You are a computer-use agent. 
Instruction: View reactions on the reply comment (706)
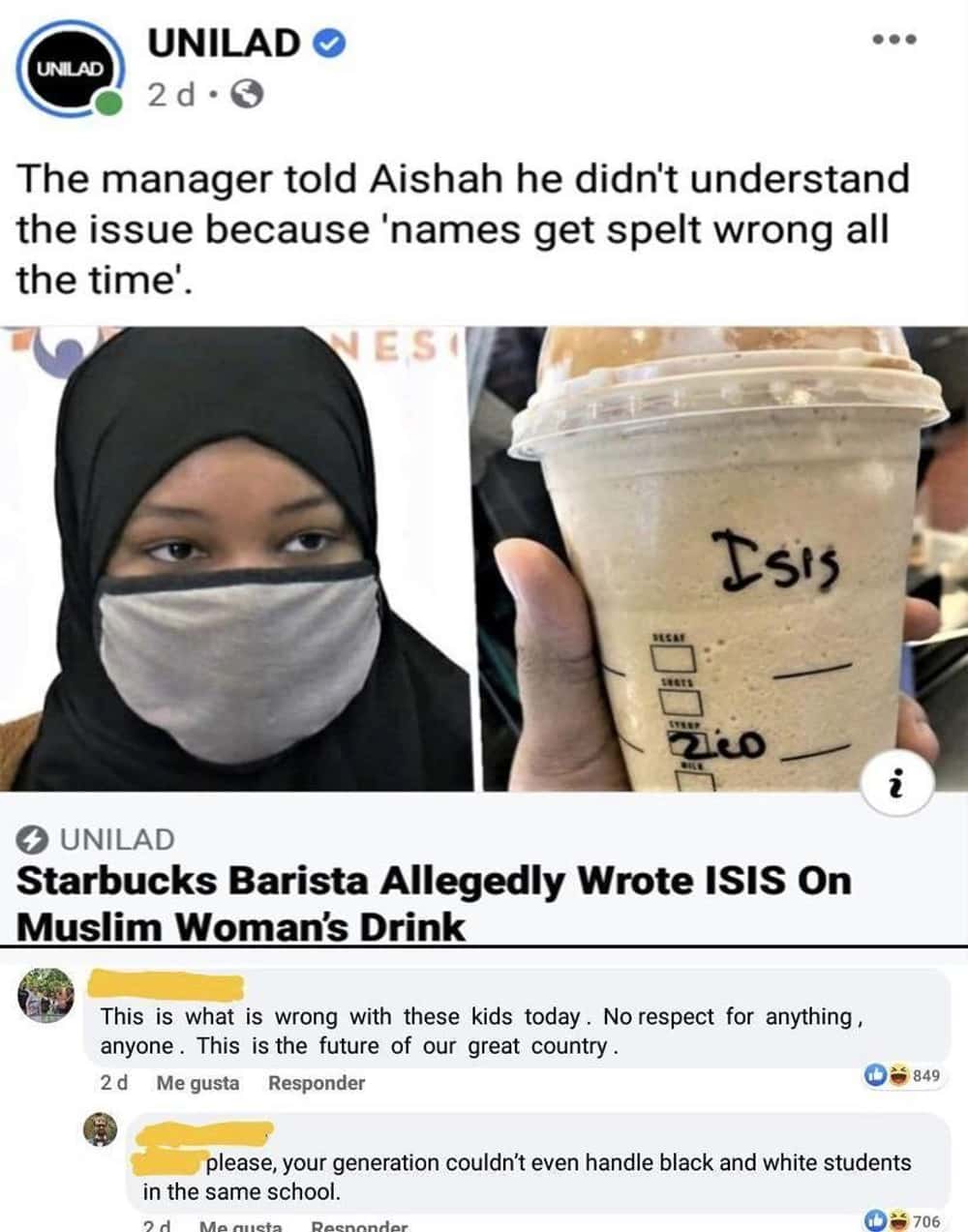[x=901, y=1221]
